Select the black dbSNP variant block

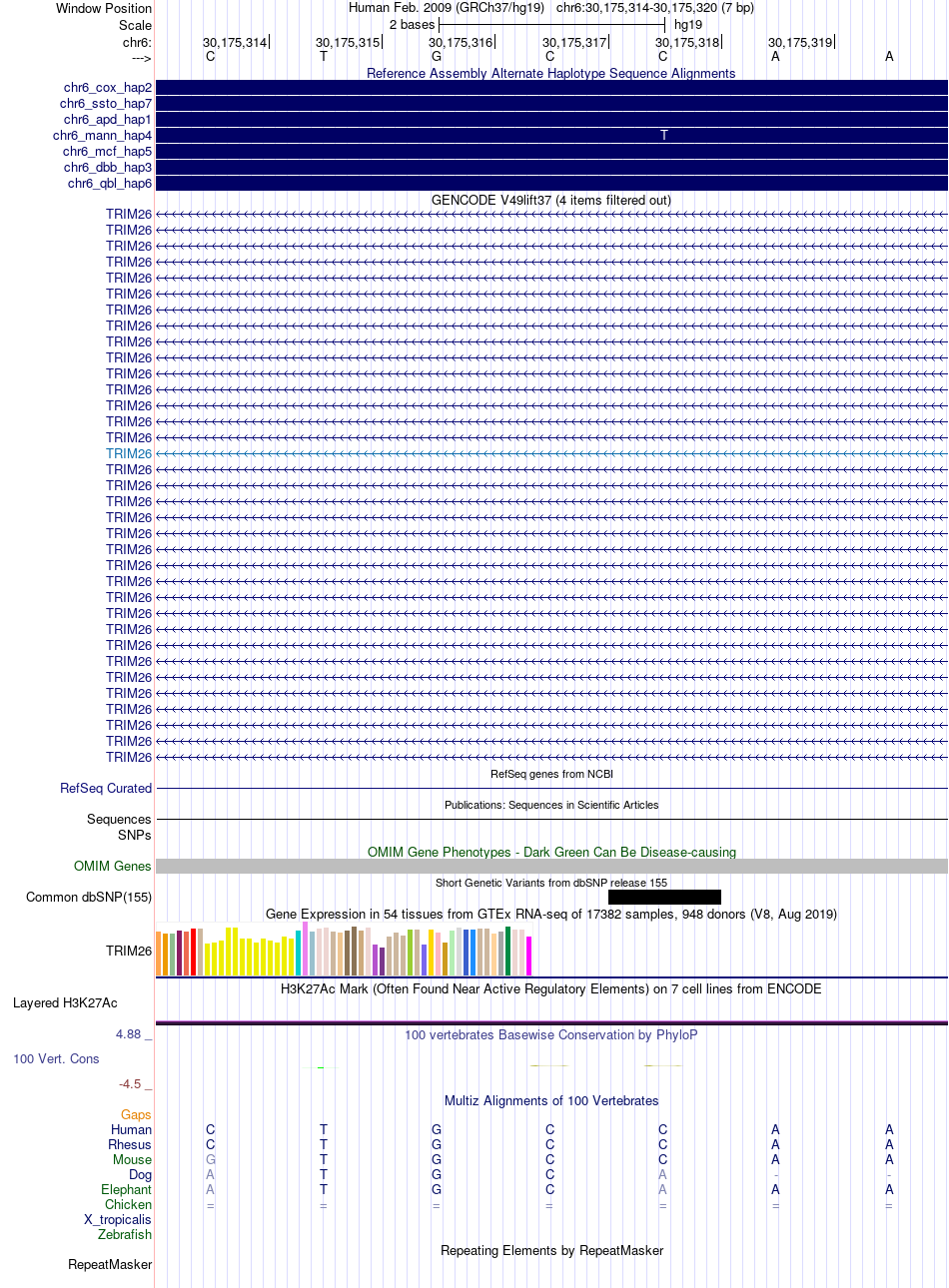click(664, 898)
